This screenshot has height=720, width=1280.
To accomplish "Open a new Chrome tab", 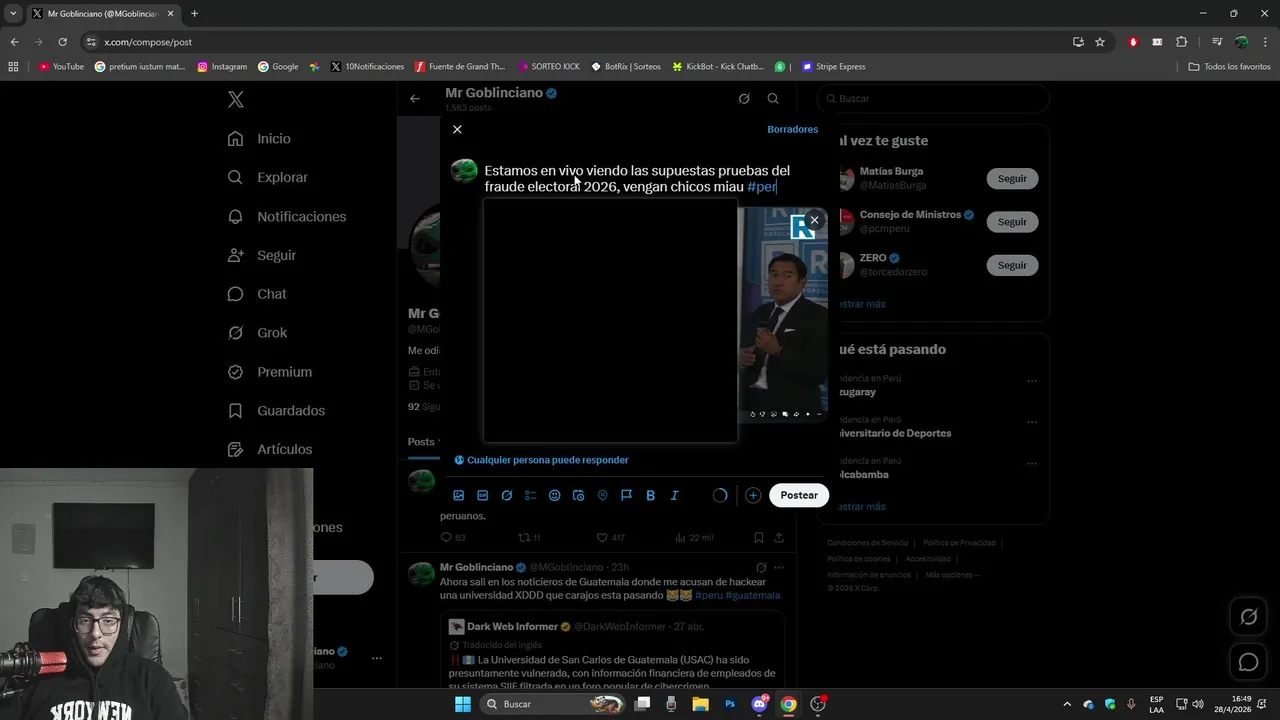I will pos(194,14).
